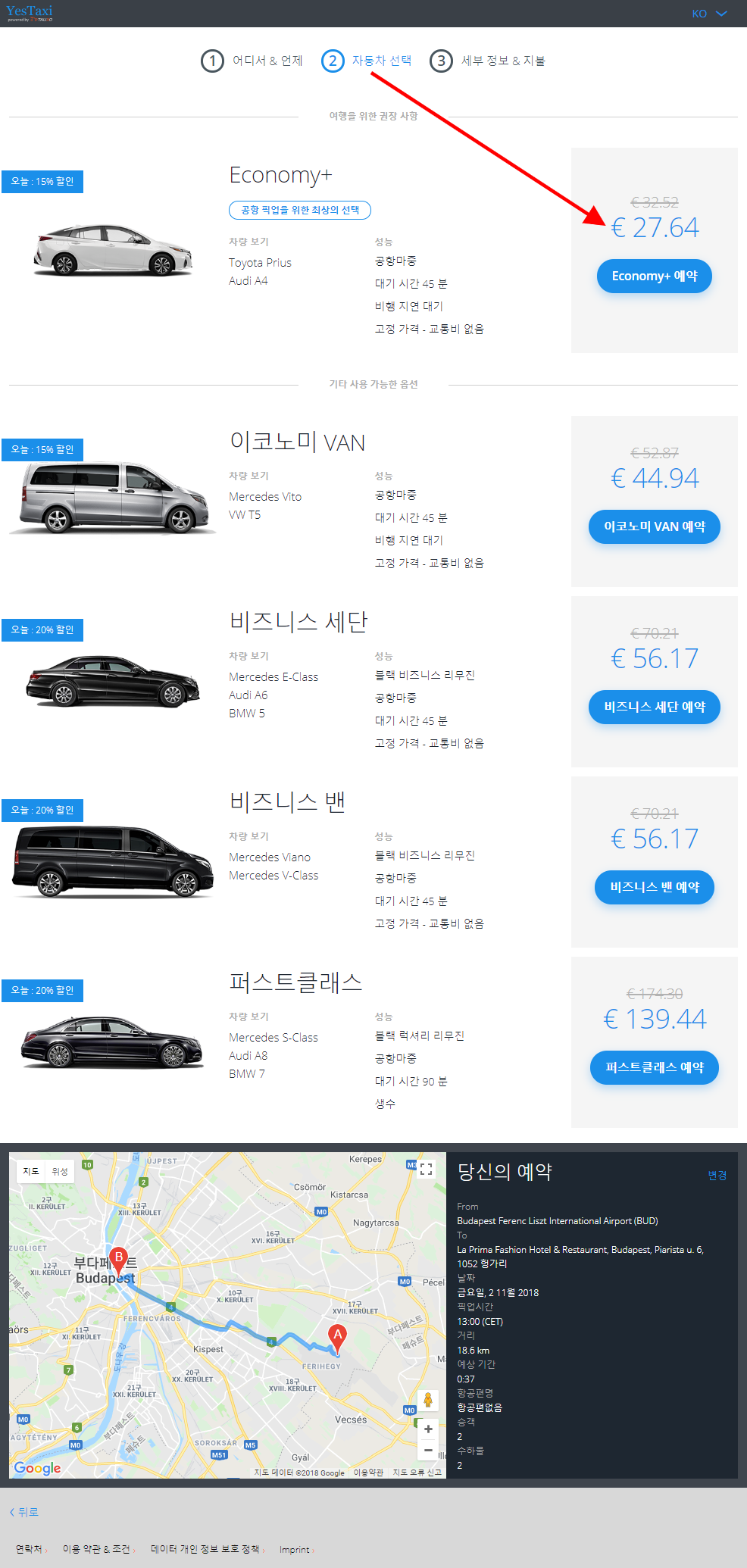747x1568 pixels.
Task: Toggle fullscreen map view icon
Action: click(x=427, y=1169)
